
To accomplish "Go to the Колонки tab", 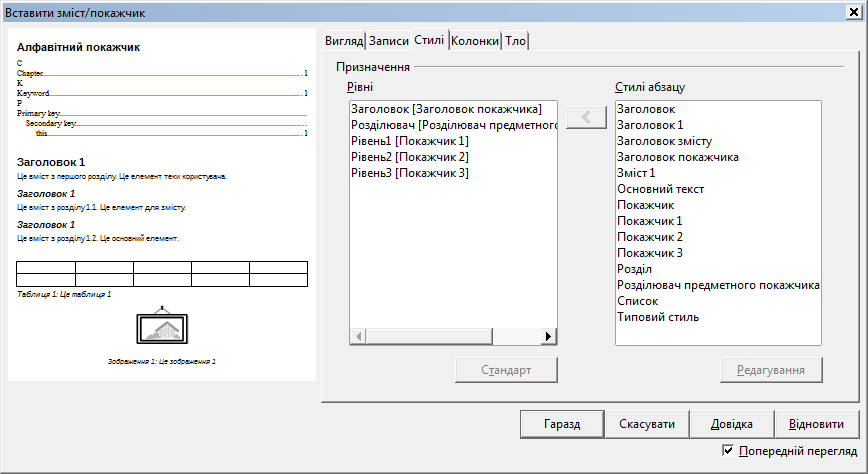I will click(x=475, y=41).
